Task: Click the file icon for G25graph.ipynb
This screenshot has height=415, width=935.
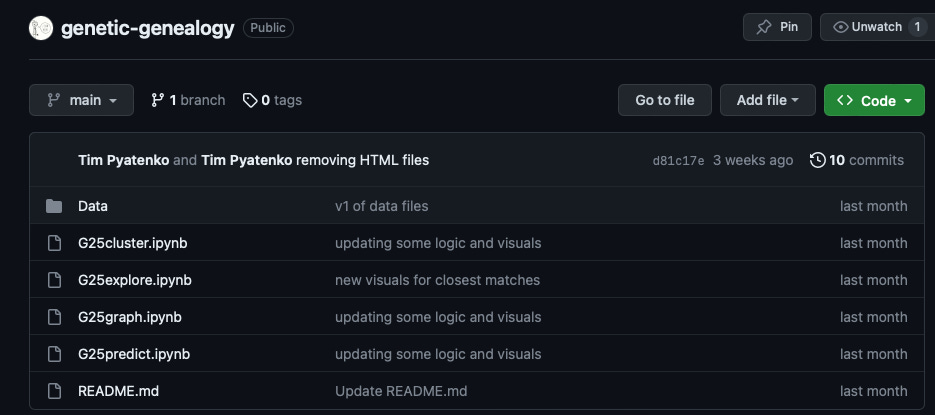Action: (x=54, y=317)
